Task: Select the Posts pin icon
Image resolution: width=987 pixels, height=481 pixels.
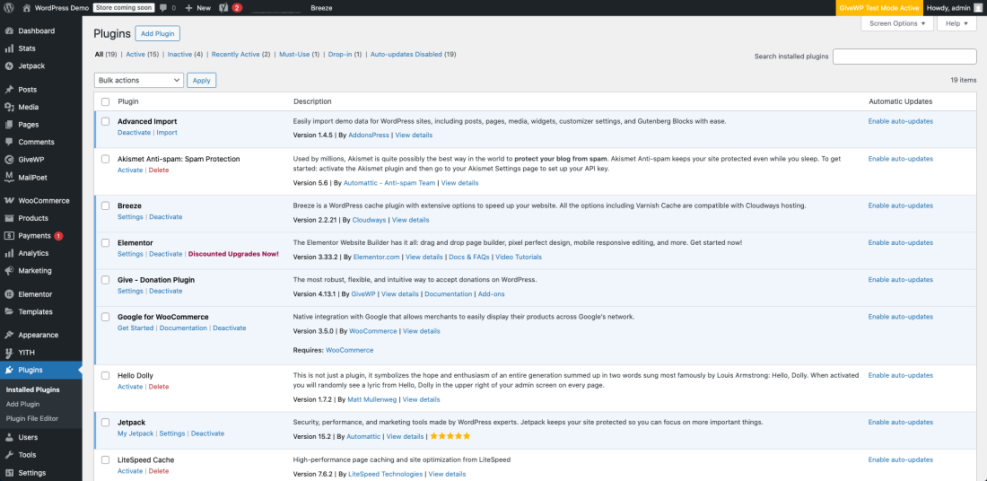Action: [x=9, y=89]
